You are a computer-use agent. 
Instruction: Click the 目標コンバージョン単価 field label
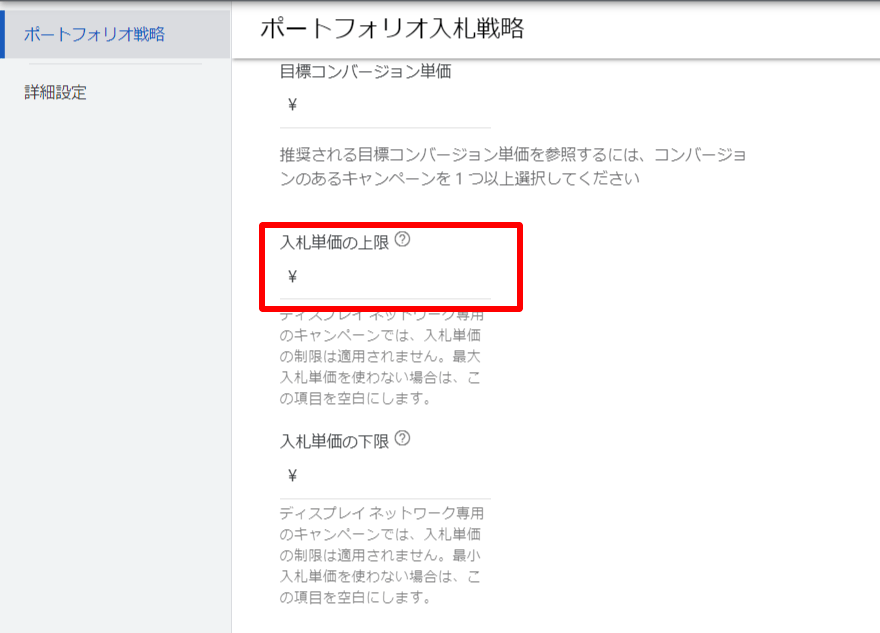point(363,71)
